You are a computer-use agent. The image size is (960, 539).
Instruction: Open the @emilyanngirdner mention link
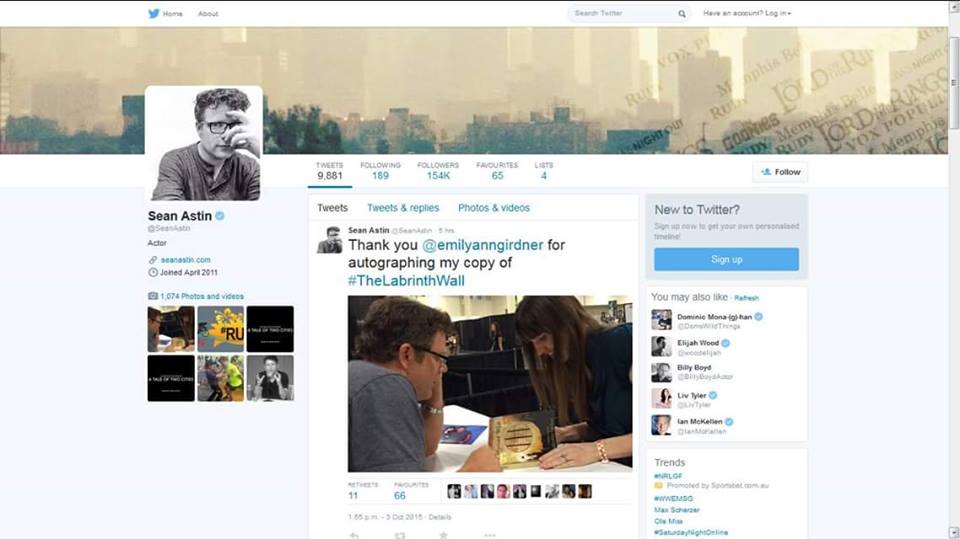click(x=482, y=245)
